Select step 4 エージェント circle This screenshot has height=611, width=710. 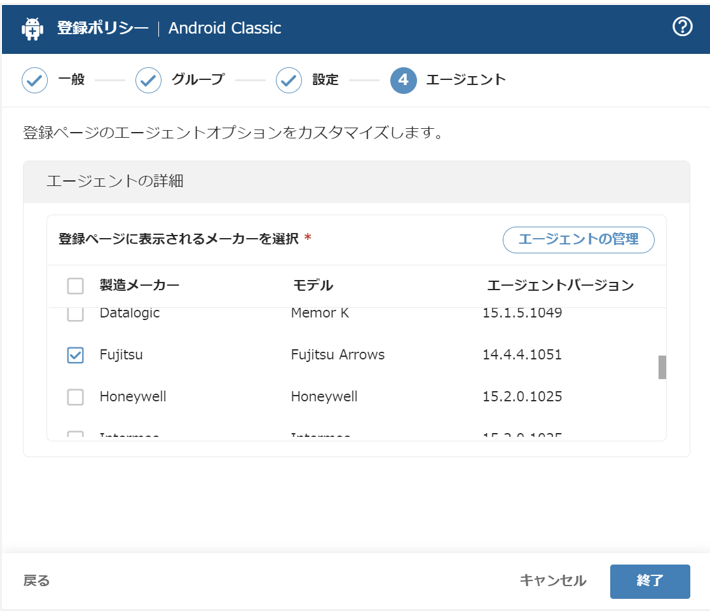[403, 80]
